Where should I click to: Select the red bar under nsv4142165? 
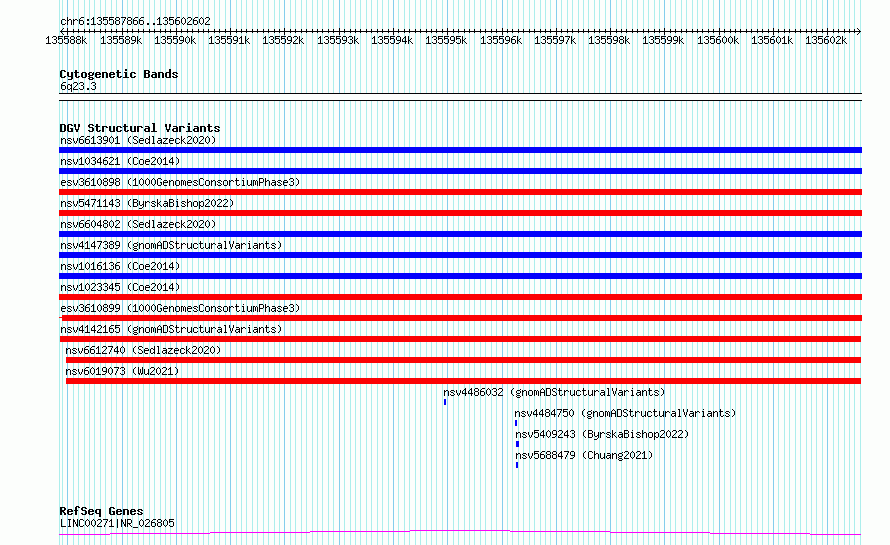(x=460, y=339)
